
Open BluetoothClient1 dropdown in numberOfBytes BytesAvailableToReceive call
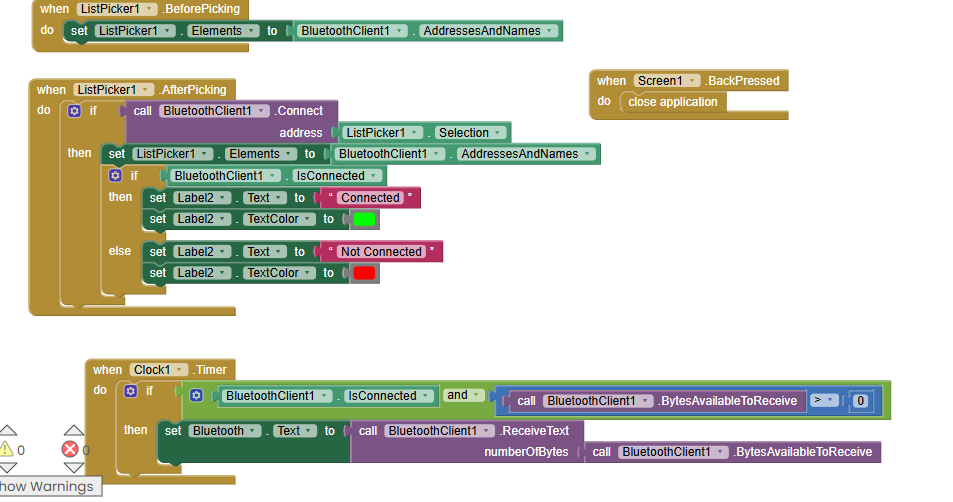point(673,452)
